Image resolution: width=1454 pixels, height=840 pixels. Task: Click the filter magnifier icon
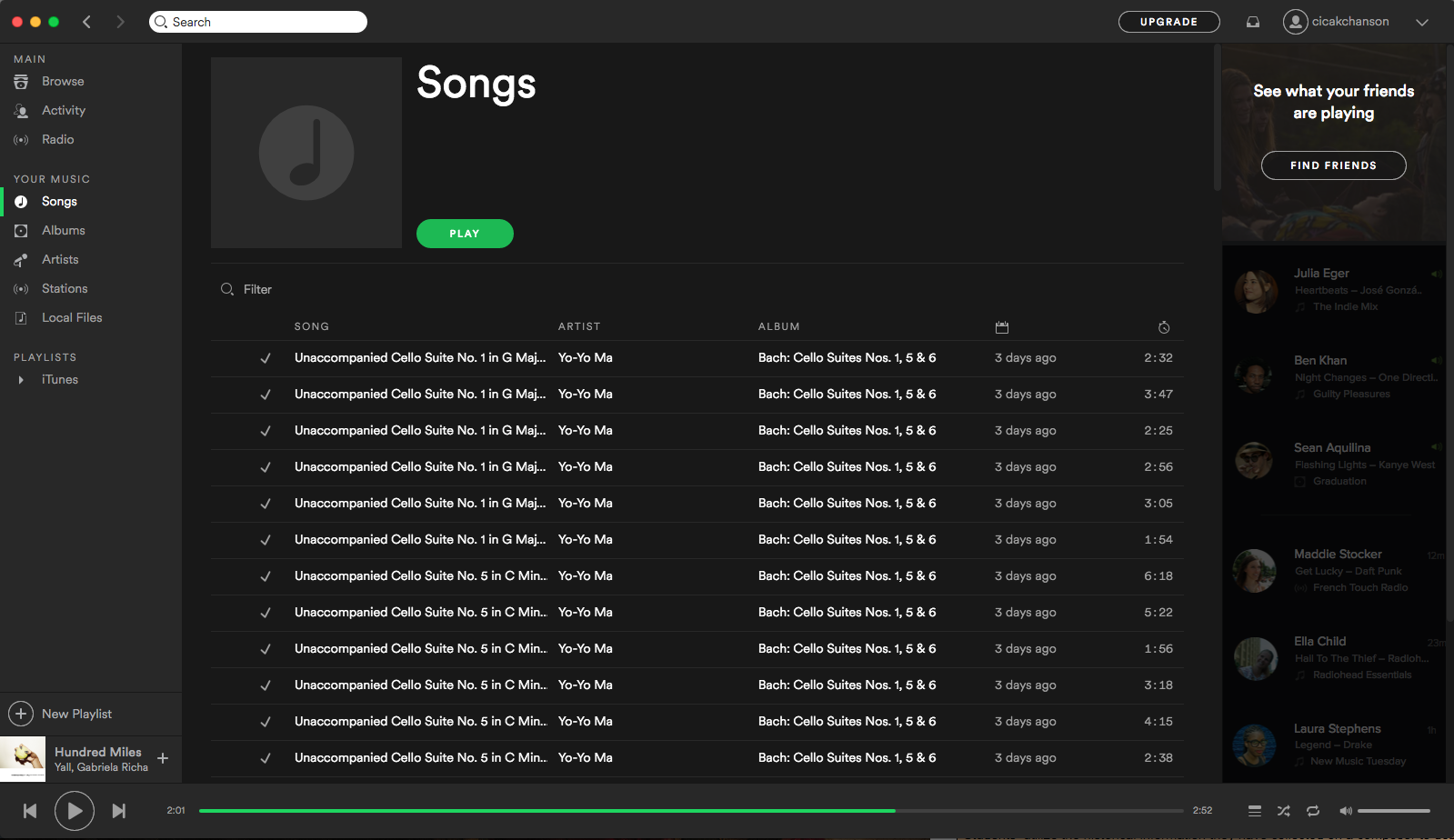(227, 289)
